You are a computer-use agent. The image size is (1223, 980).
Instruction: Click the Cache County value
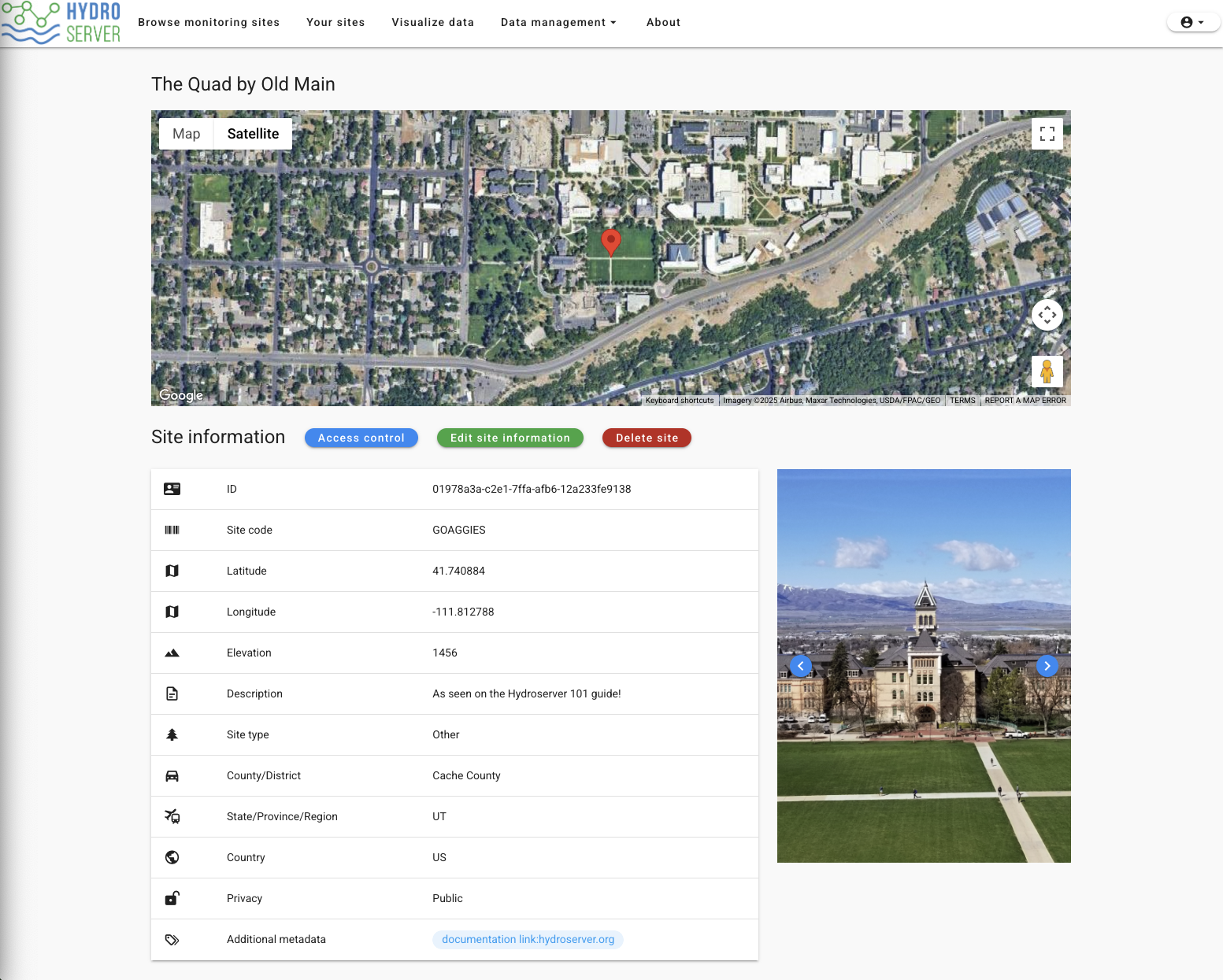coord(466,775)
